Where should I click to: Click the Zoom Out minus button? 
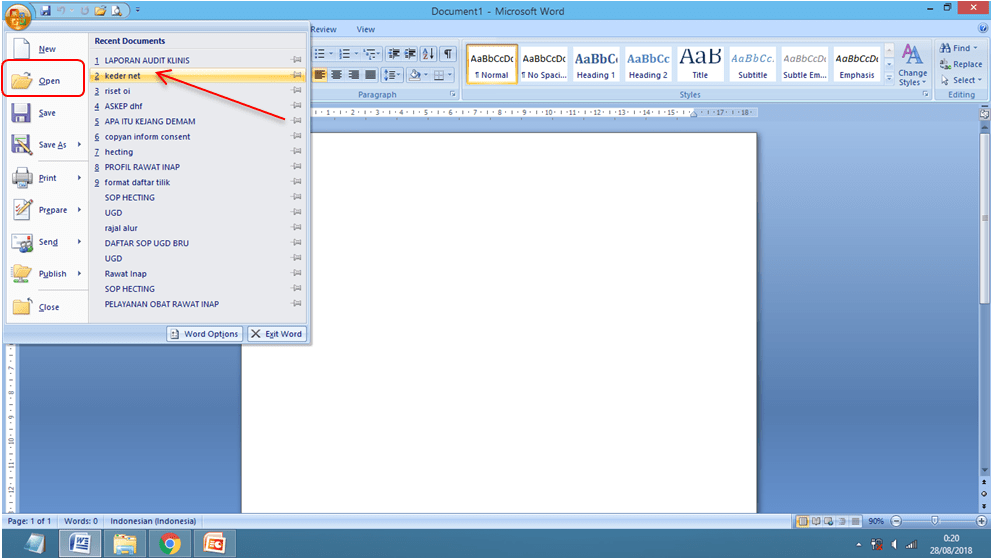896,522
